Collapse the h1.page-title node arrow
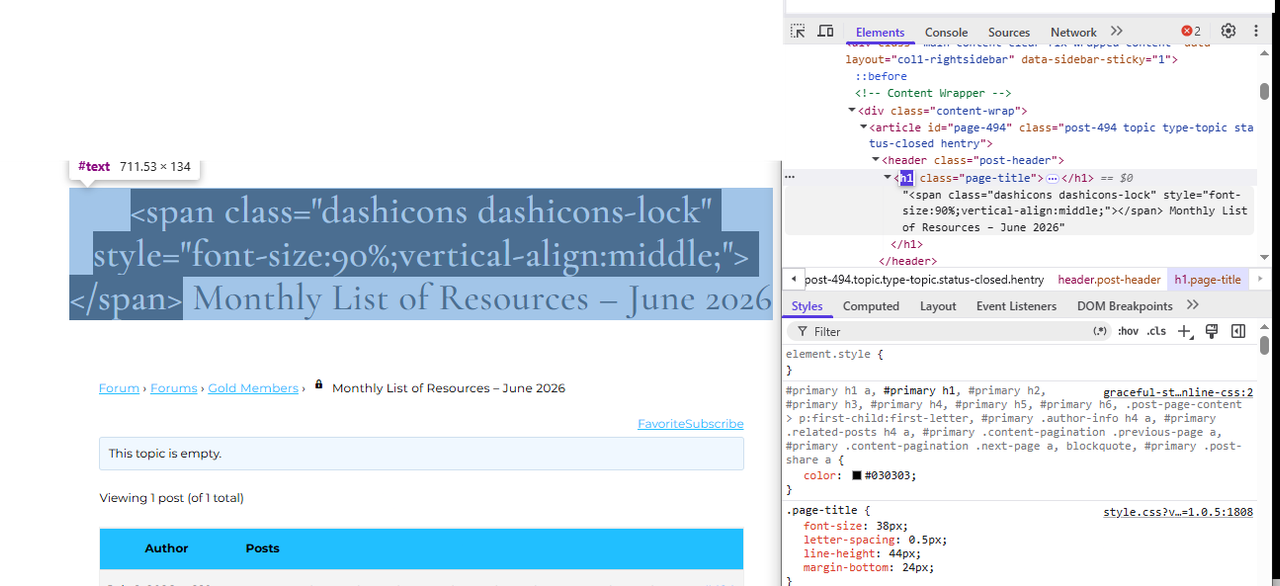The image size is (1280, 586). (888, 177)
